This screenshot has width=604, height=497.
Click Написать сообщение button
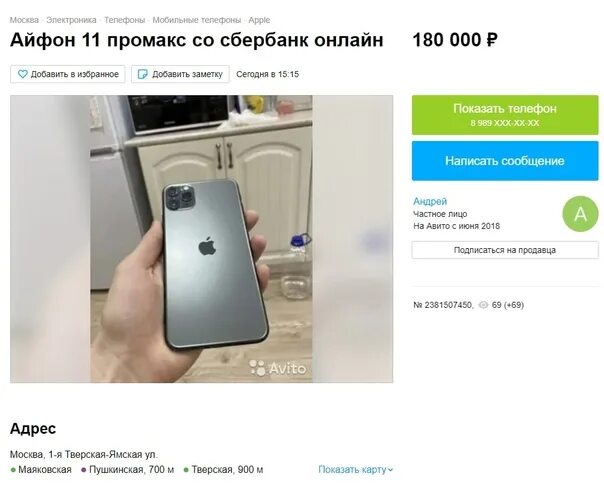click(x=505, y=161)
